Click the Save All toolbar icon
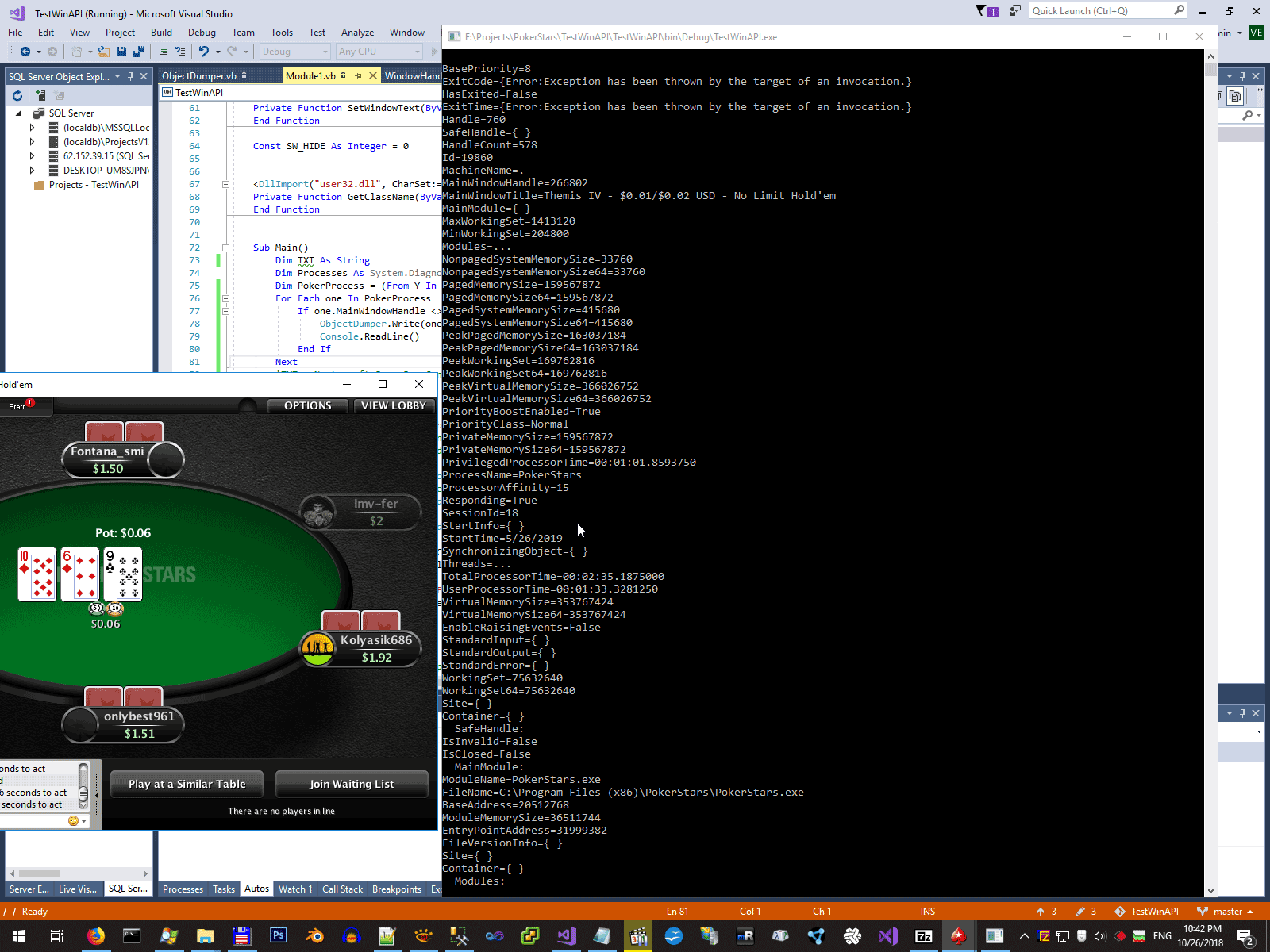Image resolution: width=1270 pixels, height=952 pixels. pyautogui.click(x=139, y=52)
